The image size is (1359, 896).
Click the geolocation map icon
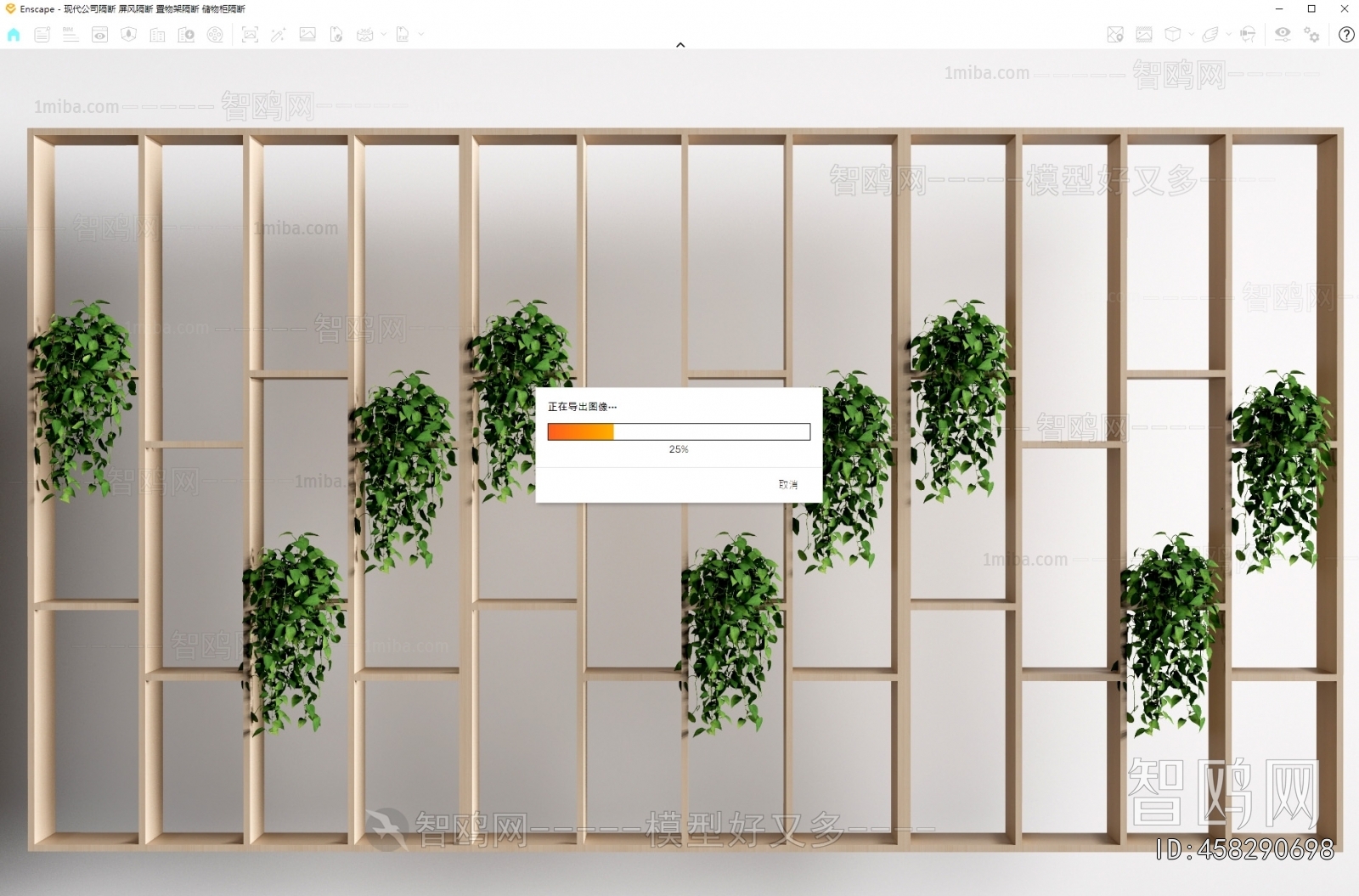click(1115, 35)
